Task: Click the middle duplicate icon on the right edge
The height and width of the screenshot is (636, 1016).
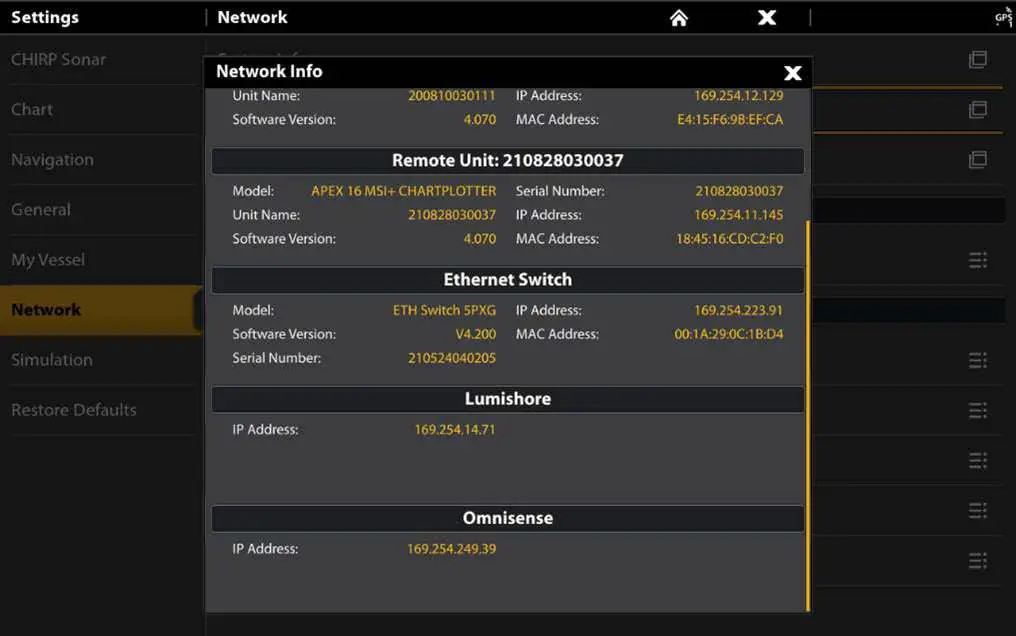Action: [977, 110]
